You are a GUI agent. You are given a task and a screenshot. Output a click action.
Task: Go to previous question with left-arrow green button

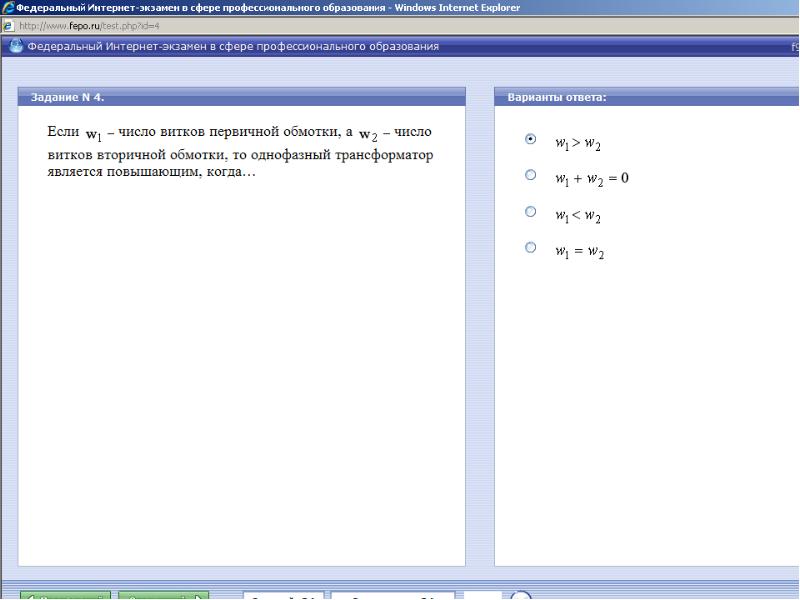(x=65, y=596)
